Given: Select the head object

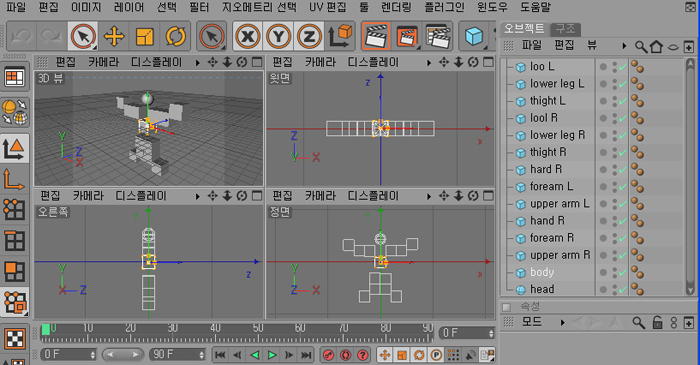Looking at the screenshot, I should tap(542, 289).
